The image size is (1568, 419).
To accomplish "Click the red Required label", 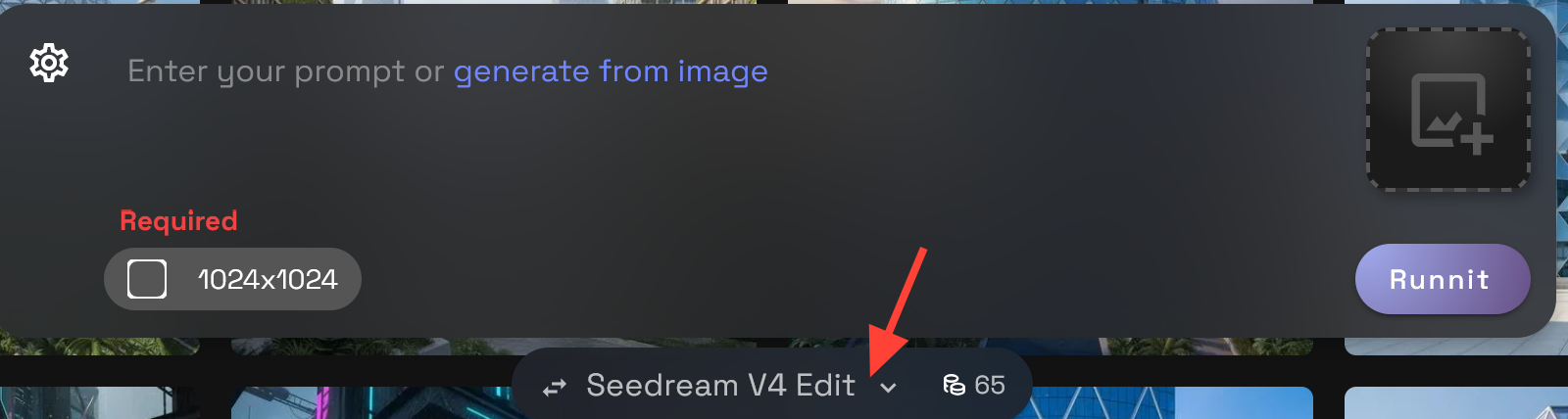I will pyautogui.click(x=178, y=220).
